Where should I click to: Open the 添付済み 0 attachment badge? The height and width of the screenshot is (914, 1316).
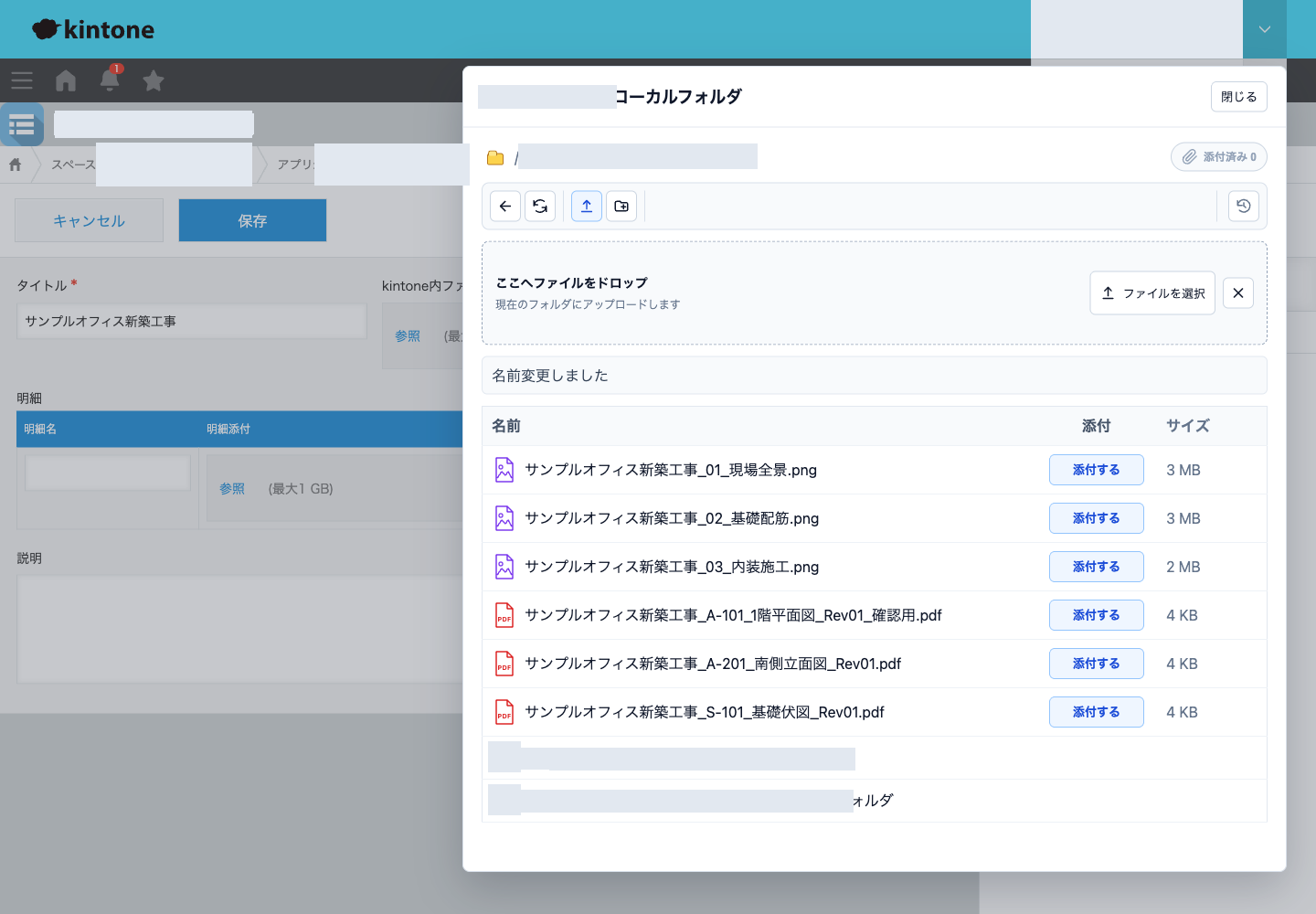pos(1219,157)
